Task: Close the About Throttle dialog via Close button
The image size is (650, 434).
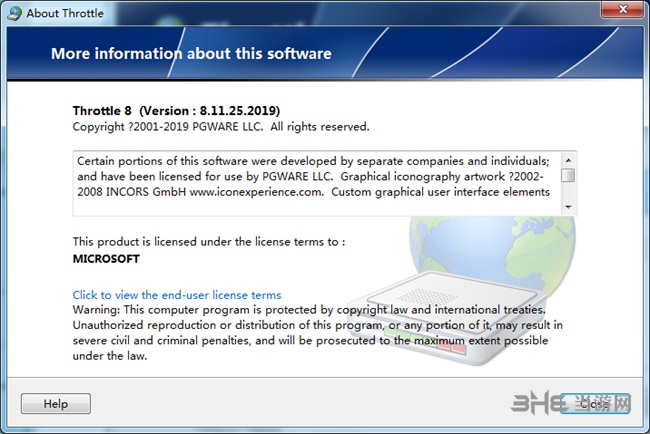Action: (x=595, y=403)
